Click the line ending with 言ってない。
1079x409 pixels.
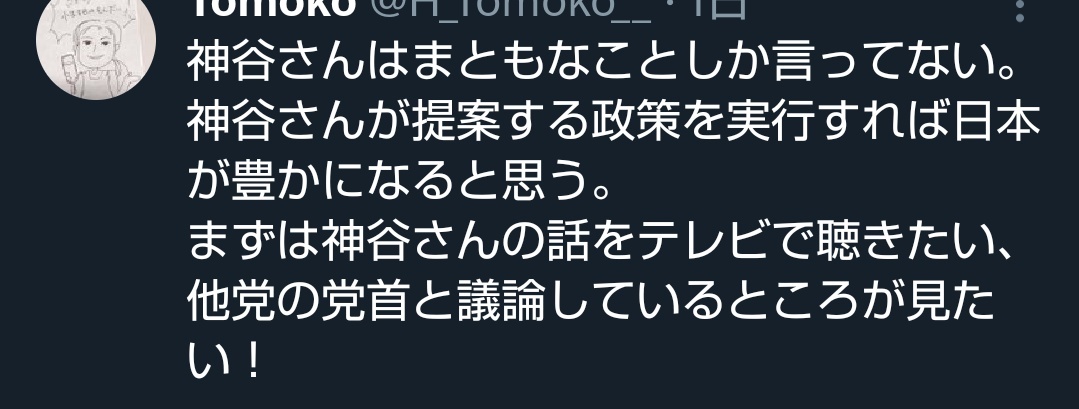click(603, 63)
